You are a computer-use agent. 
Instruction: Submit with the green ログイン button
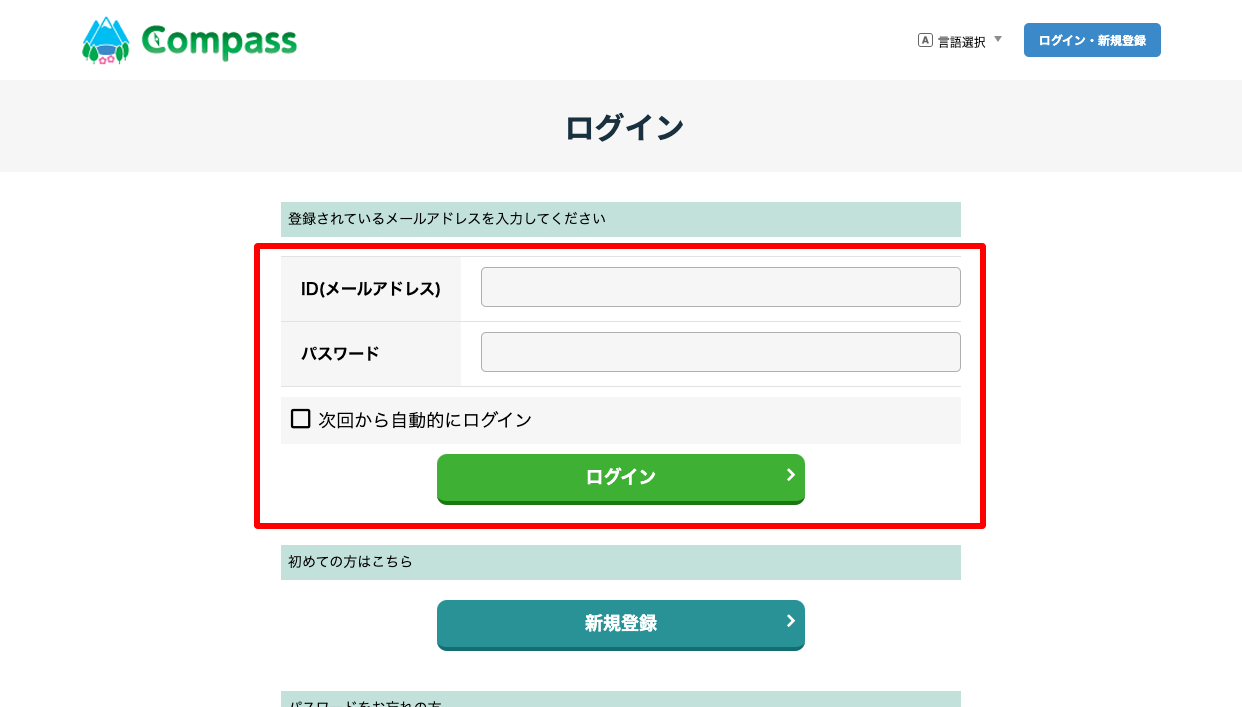click(621, 479)
